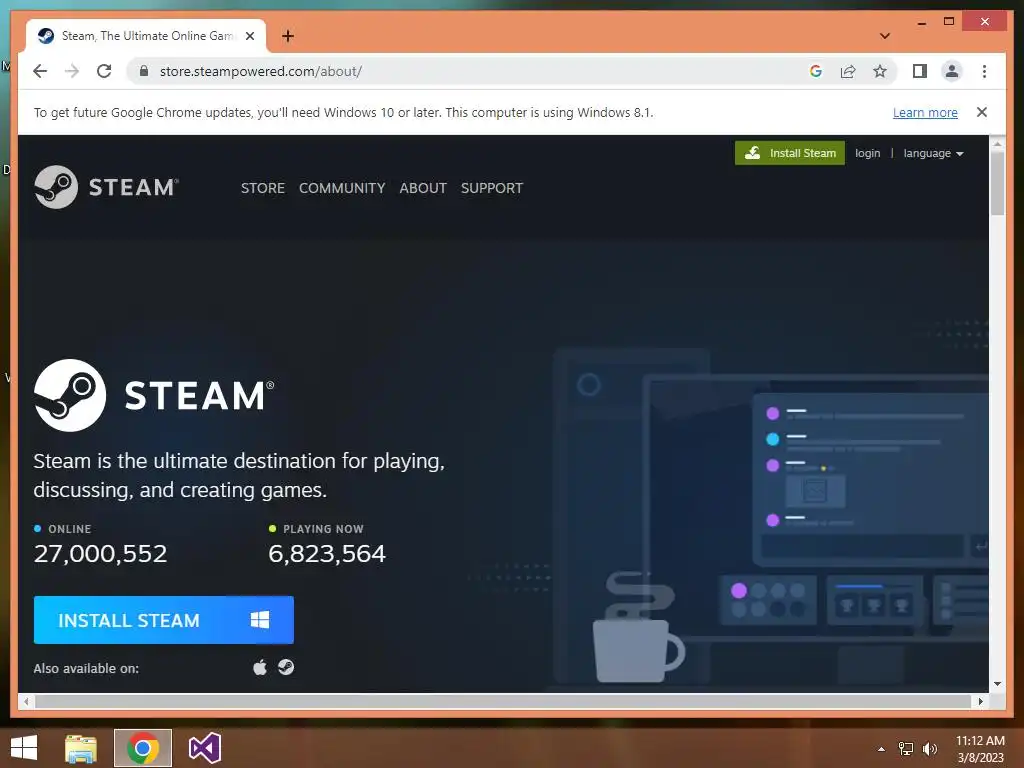Click the large blue INSTALL STEAM button
This screenshot has height=768, width=1024.
point(164,620)
